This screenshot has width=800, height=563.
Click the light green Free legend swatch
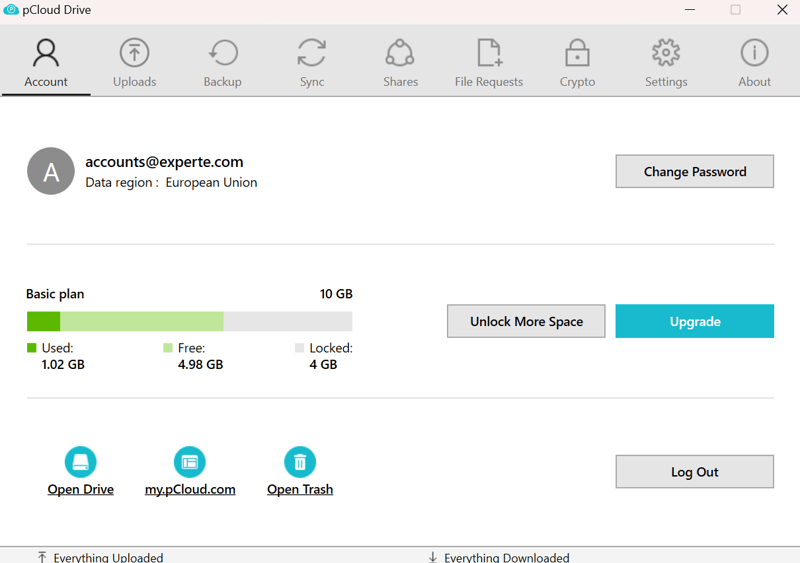click(168, 348)
